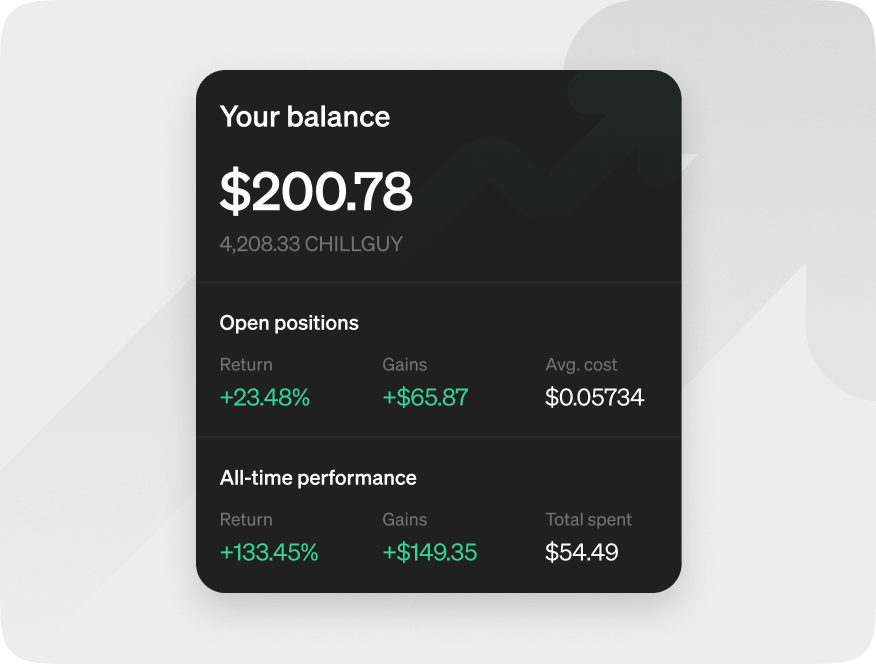The image size is (876, 664).
Task: Select the Total spent label
Action: click(588, 520)
